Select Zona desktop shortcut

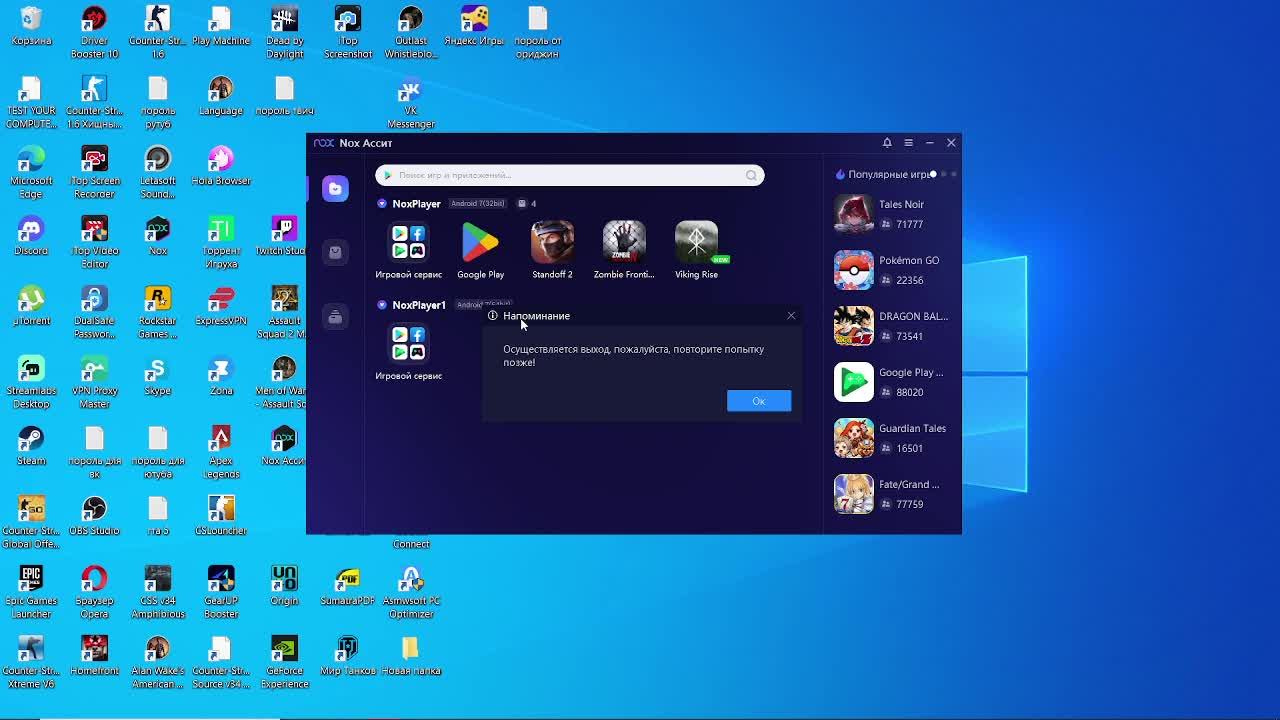tap(221, 377)
